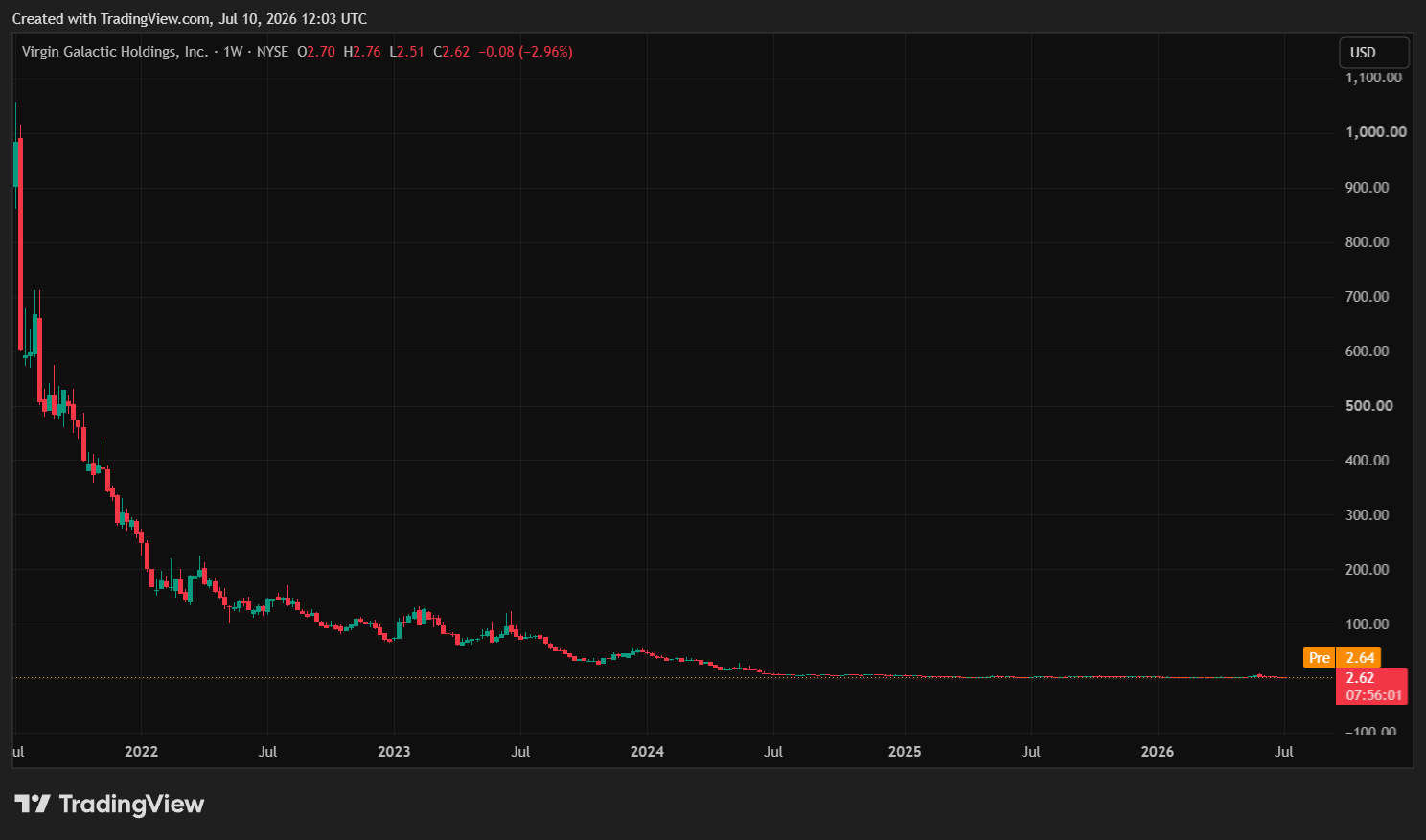Viewport: 1426px width, 840px height.
Task: Click the 900.00 price axis label
Action: [x=1368, y=187]
